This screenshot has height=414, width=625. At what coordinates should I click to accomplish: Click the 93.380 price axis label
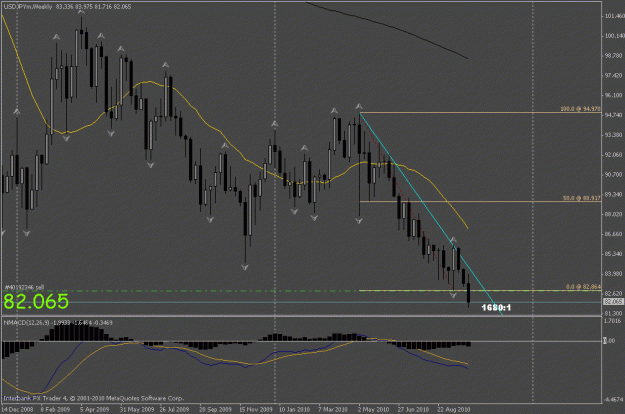[x=614, y=135]
